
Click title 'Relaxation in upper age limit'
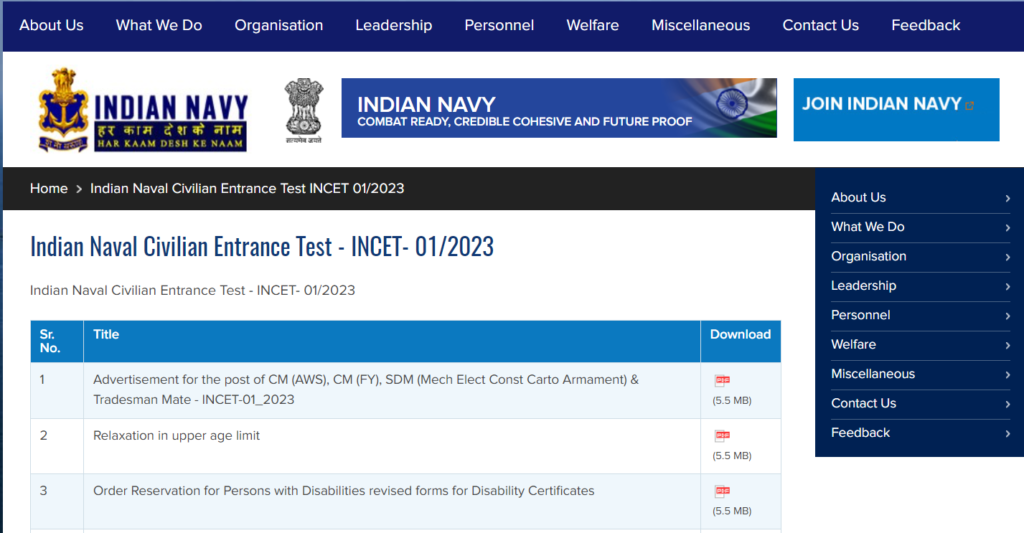(176, 436)
